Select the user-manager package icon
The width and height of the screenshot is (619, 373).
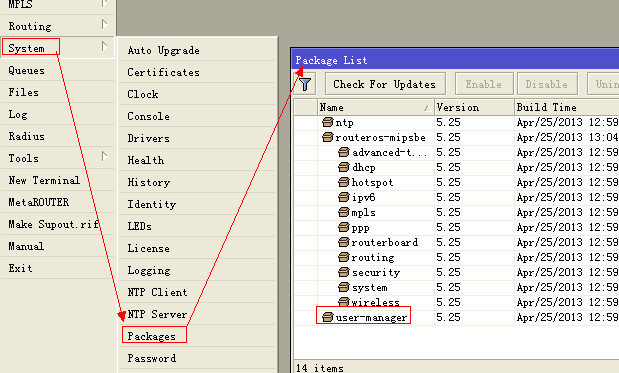pyautogui.click(x=328, y=317)
